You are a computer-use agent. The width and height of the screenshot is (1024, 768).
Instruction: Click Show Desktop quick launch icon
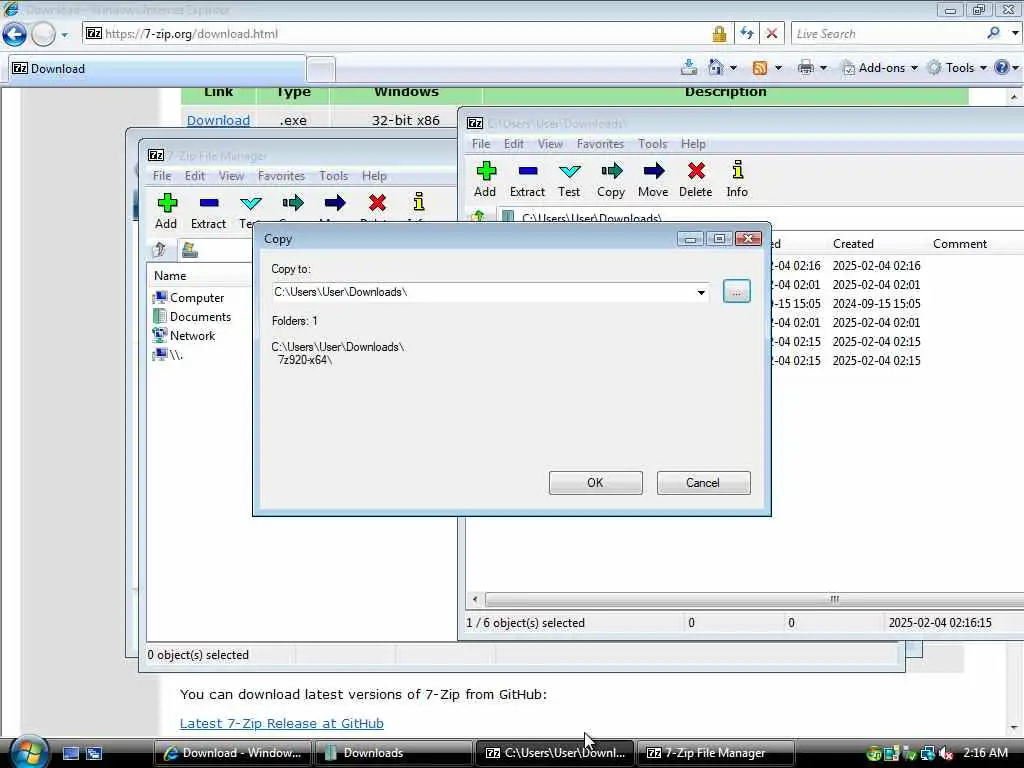(x=71, y=753)
